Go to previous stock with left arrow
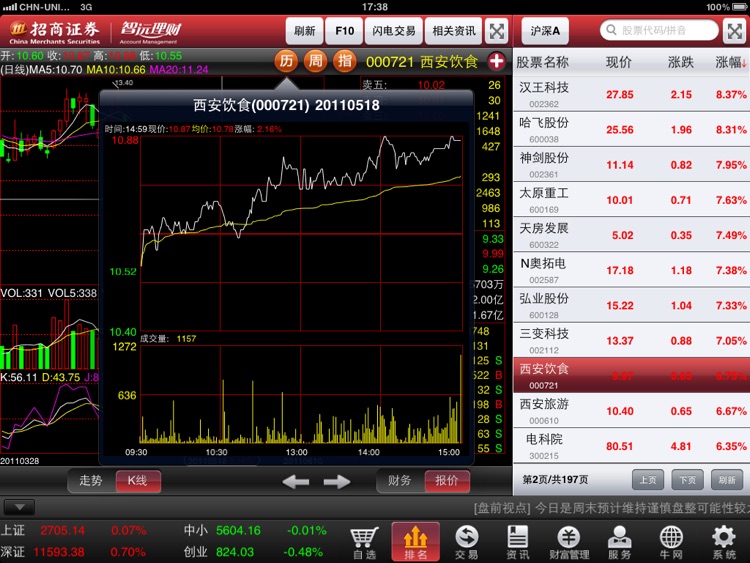The image size is (750, 563). click(296, 481)
